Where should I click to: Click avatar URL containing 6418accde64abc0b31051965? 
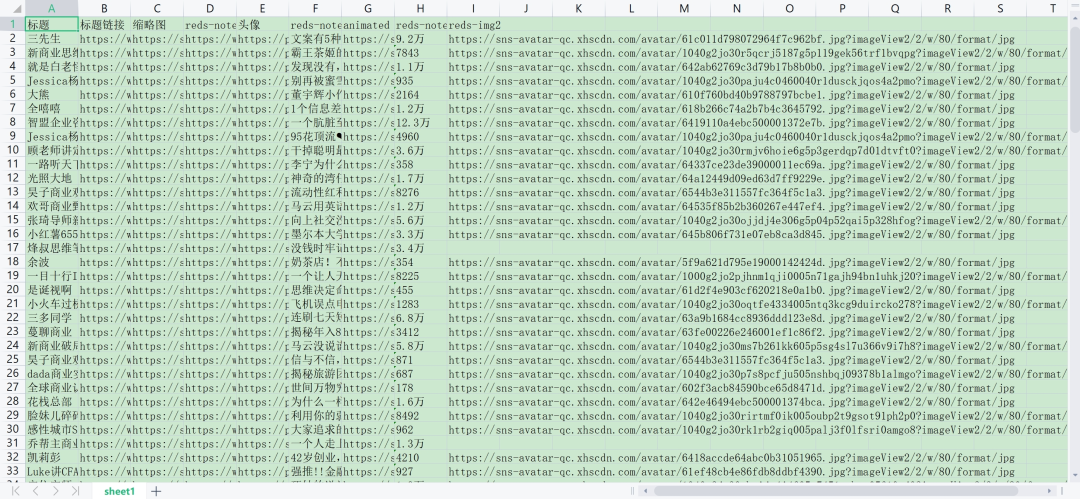pos(731,457)
